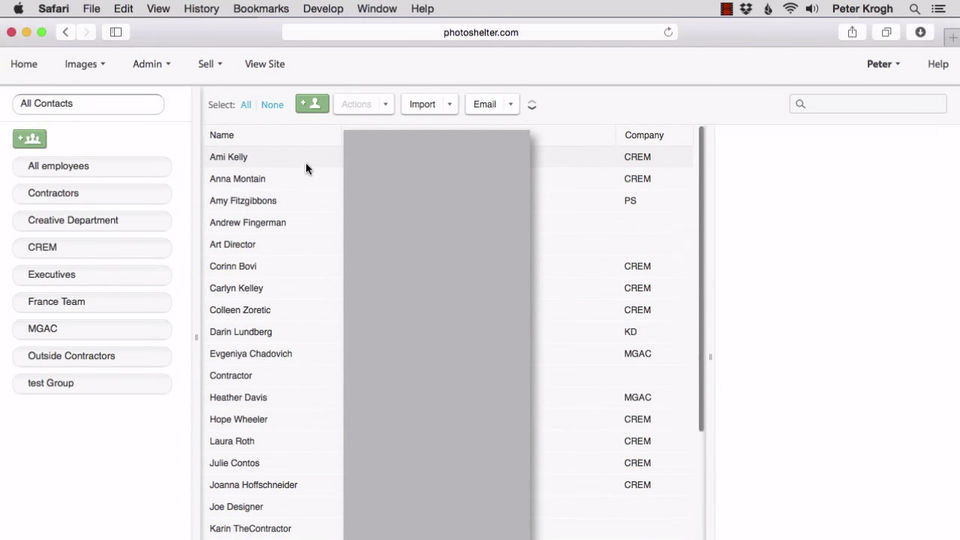The image size is (960, 540).
Task: Select the Heather Davis contact row
Action: click(x=448, y=397)
